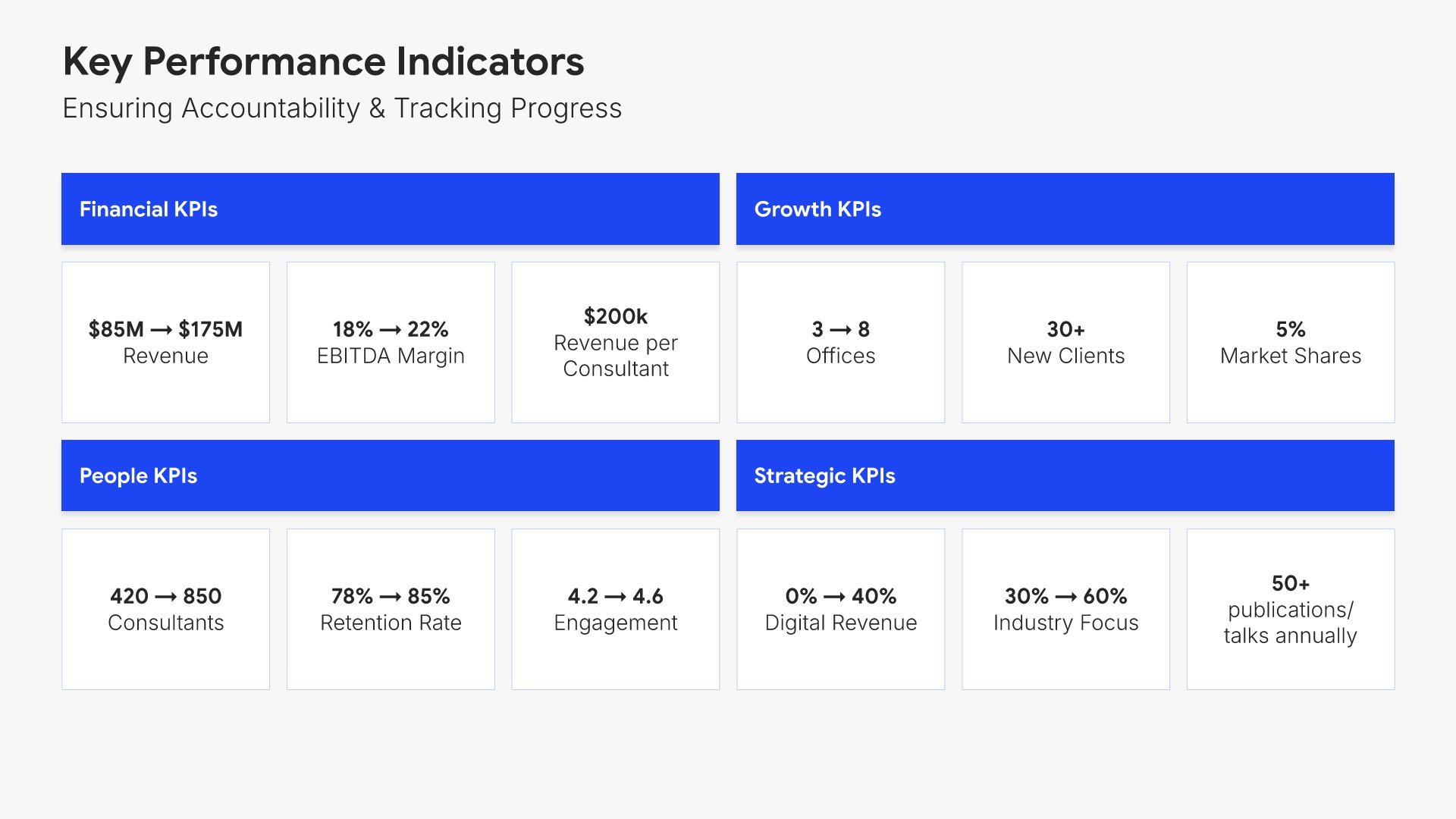Select the Growth KPIs header bar
1456x819 pixels.
(x=1065, y=209)
